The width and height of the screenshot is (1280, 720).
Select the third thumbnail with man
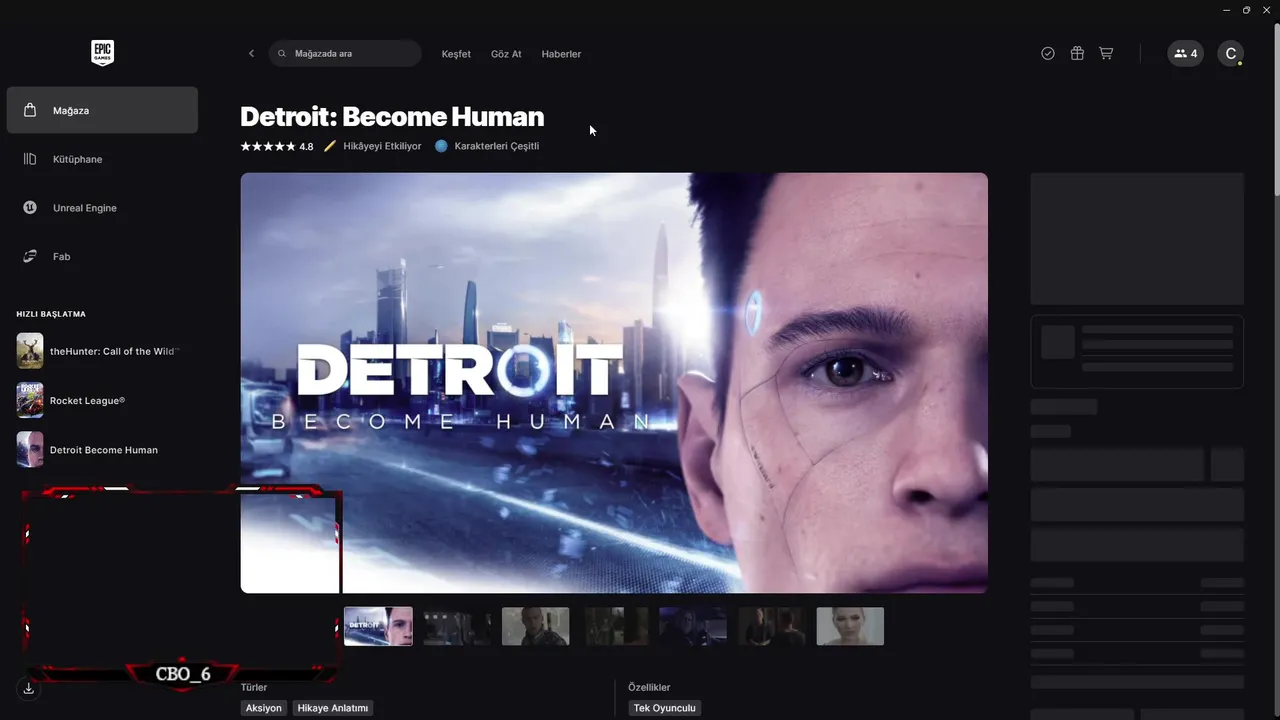click(x=536, y=626)
